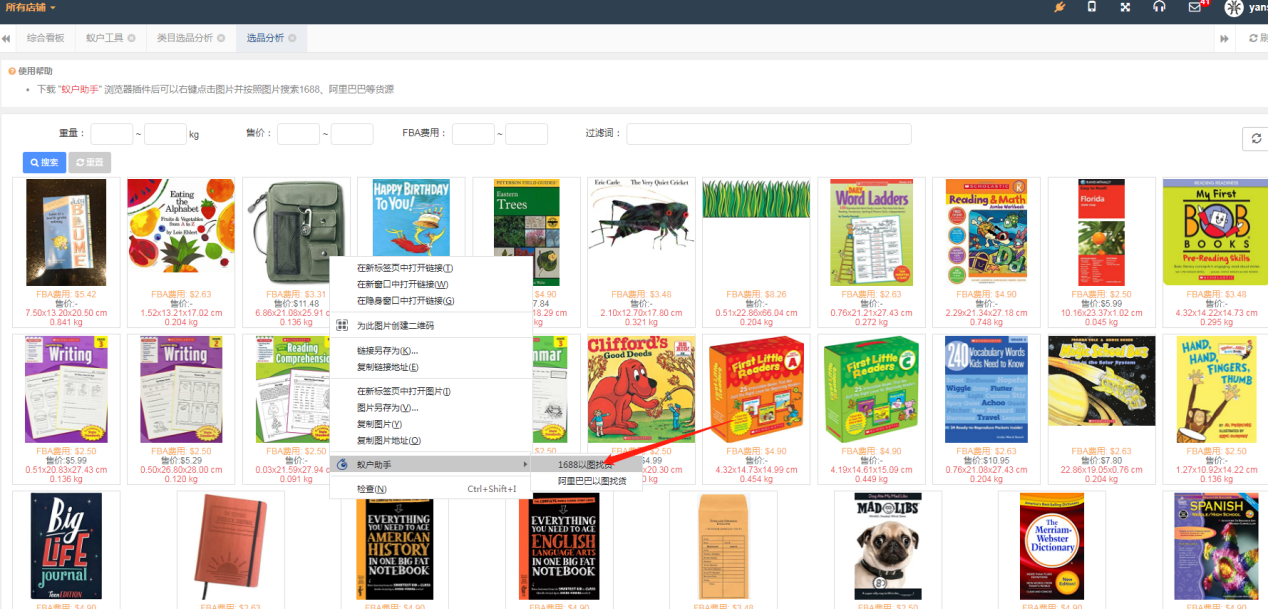Switch to the 综合看板 tab
This screenshot has height=609, width=1268.
(x=45, y=38)
